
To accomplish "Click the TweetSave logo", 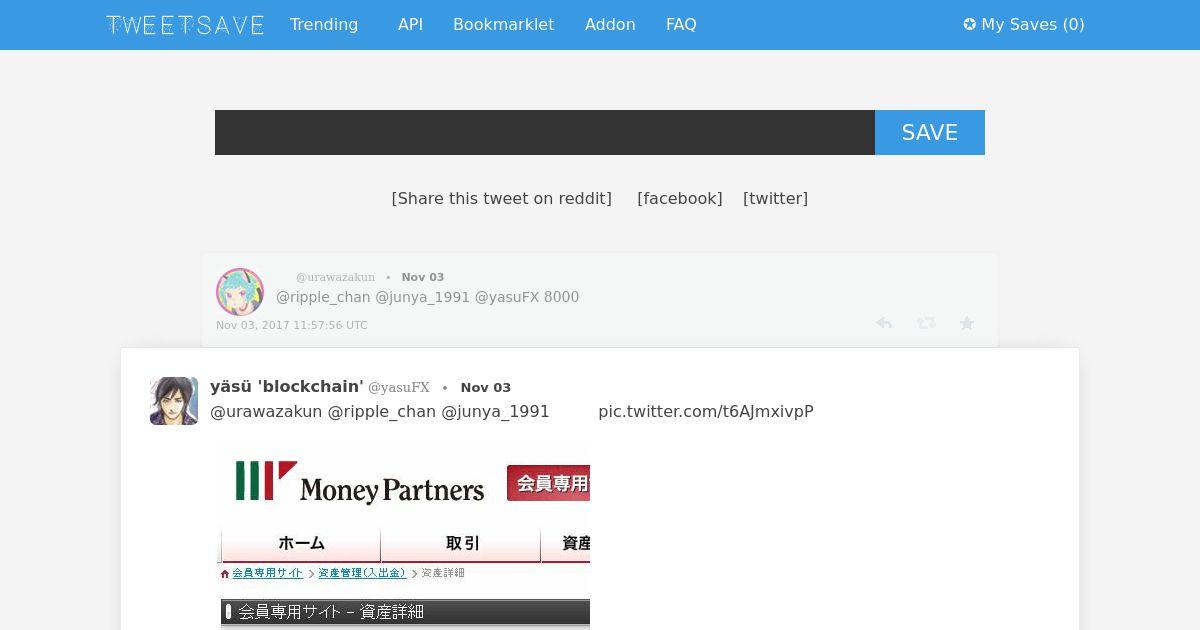I will pyautogui.click(x=185, y=25).
